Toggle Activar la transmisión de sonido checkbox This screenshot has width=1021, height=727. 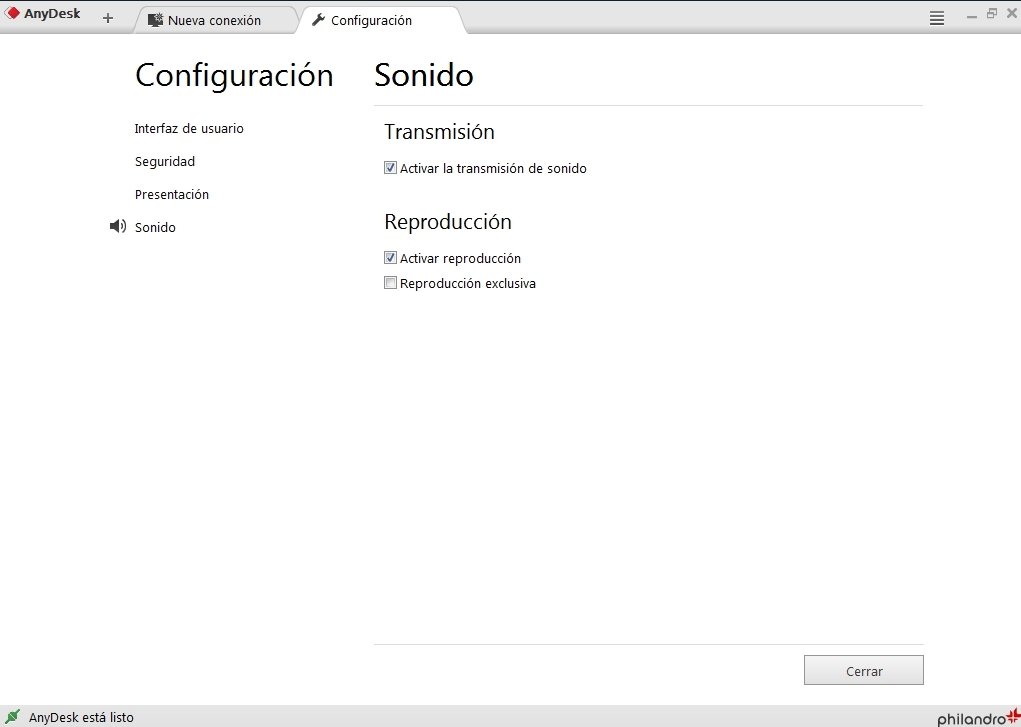[390, 167]
